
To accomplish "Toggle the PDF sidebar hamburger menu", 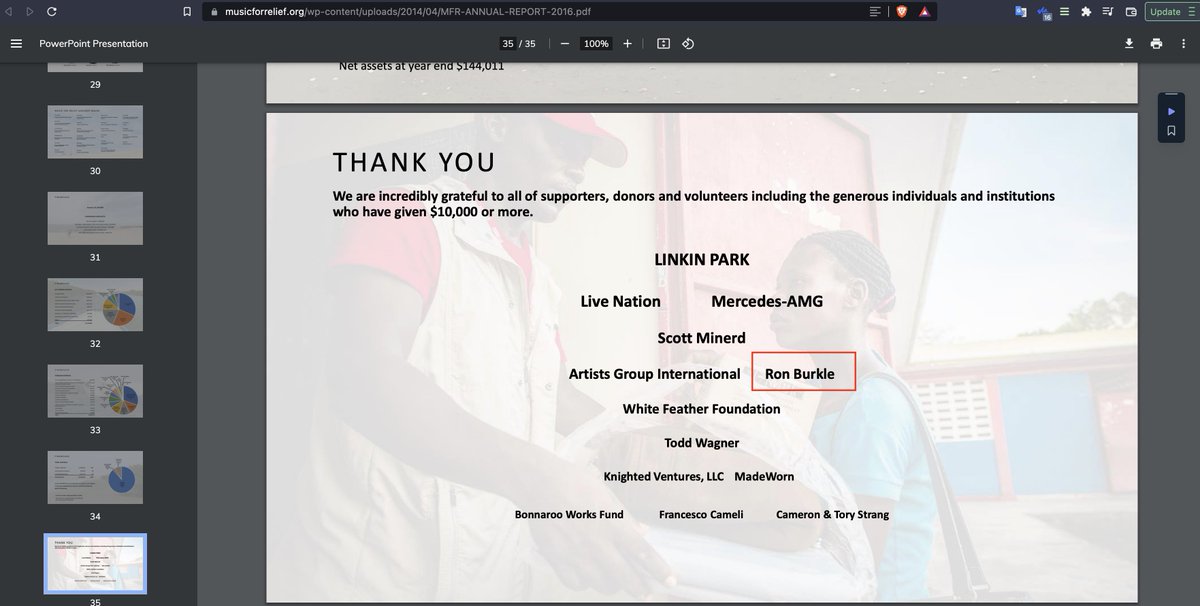I will 16,44.
